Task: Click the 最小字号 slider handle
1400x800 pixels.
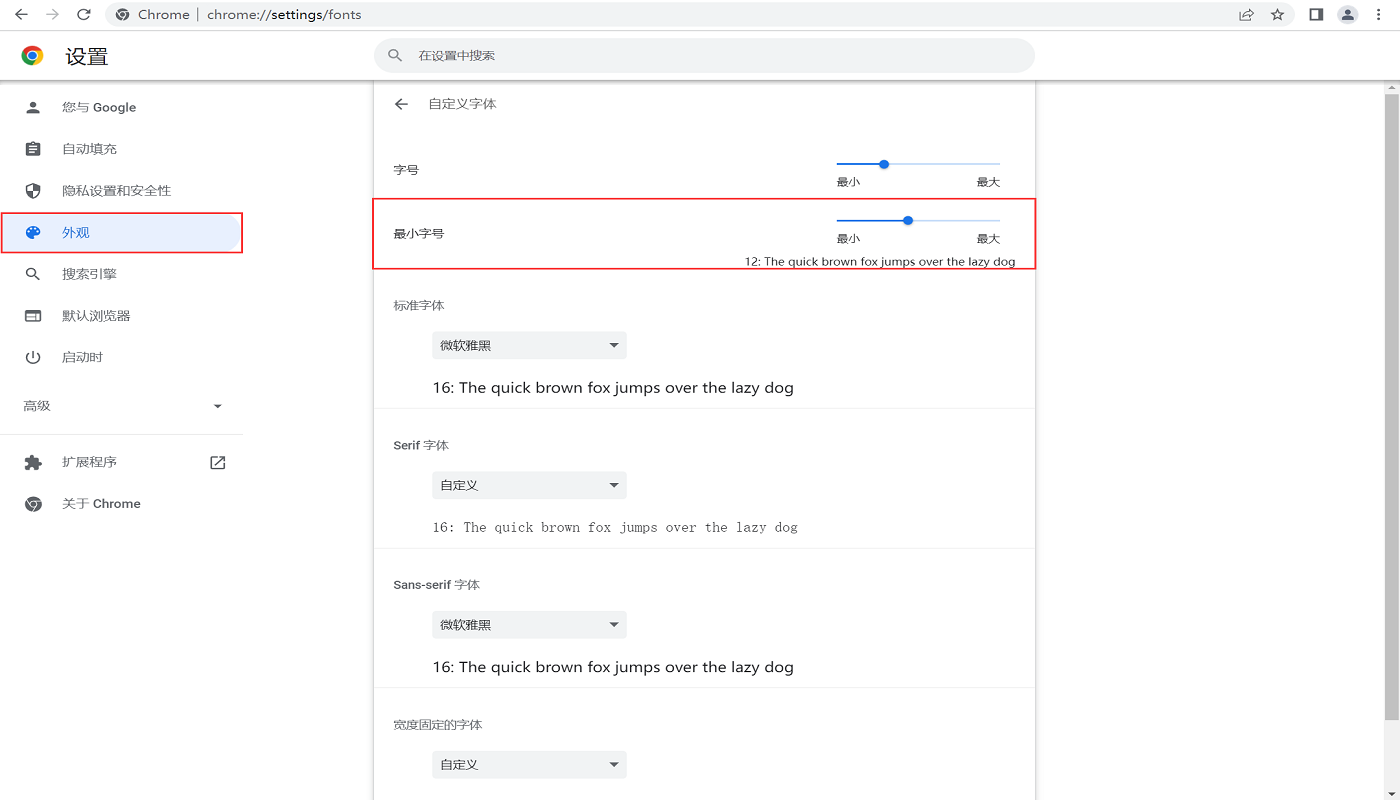Action: pyautogui.click(x=908, y=220)
